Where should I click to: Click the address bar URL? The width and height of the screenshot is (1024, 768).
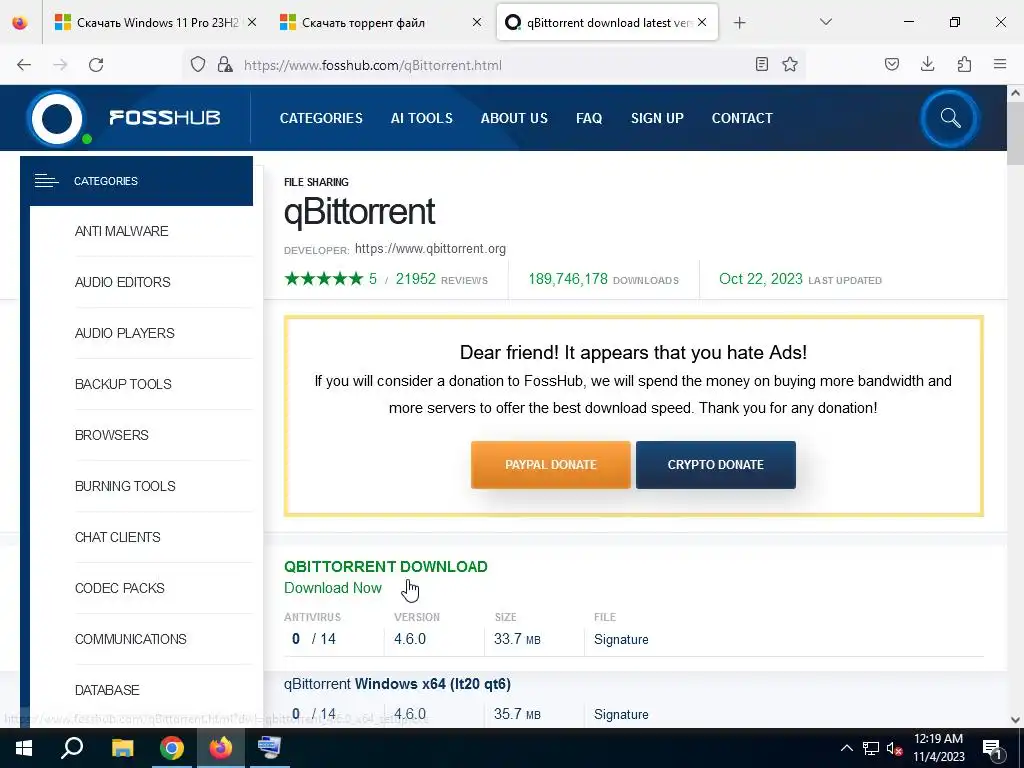(x=373, y=65)
